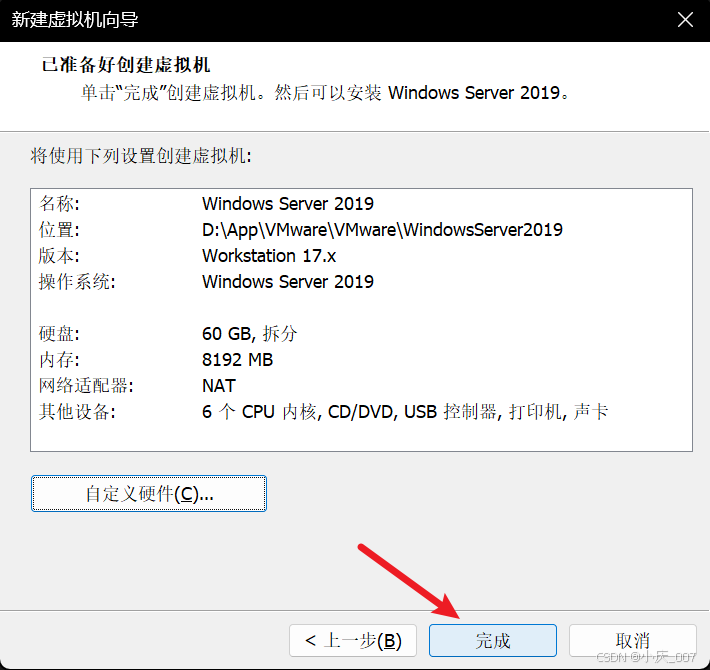The width and height of the screenshot is (710, 670).
Task: Select memory value 8192 MB
Action: pos(238,360)
